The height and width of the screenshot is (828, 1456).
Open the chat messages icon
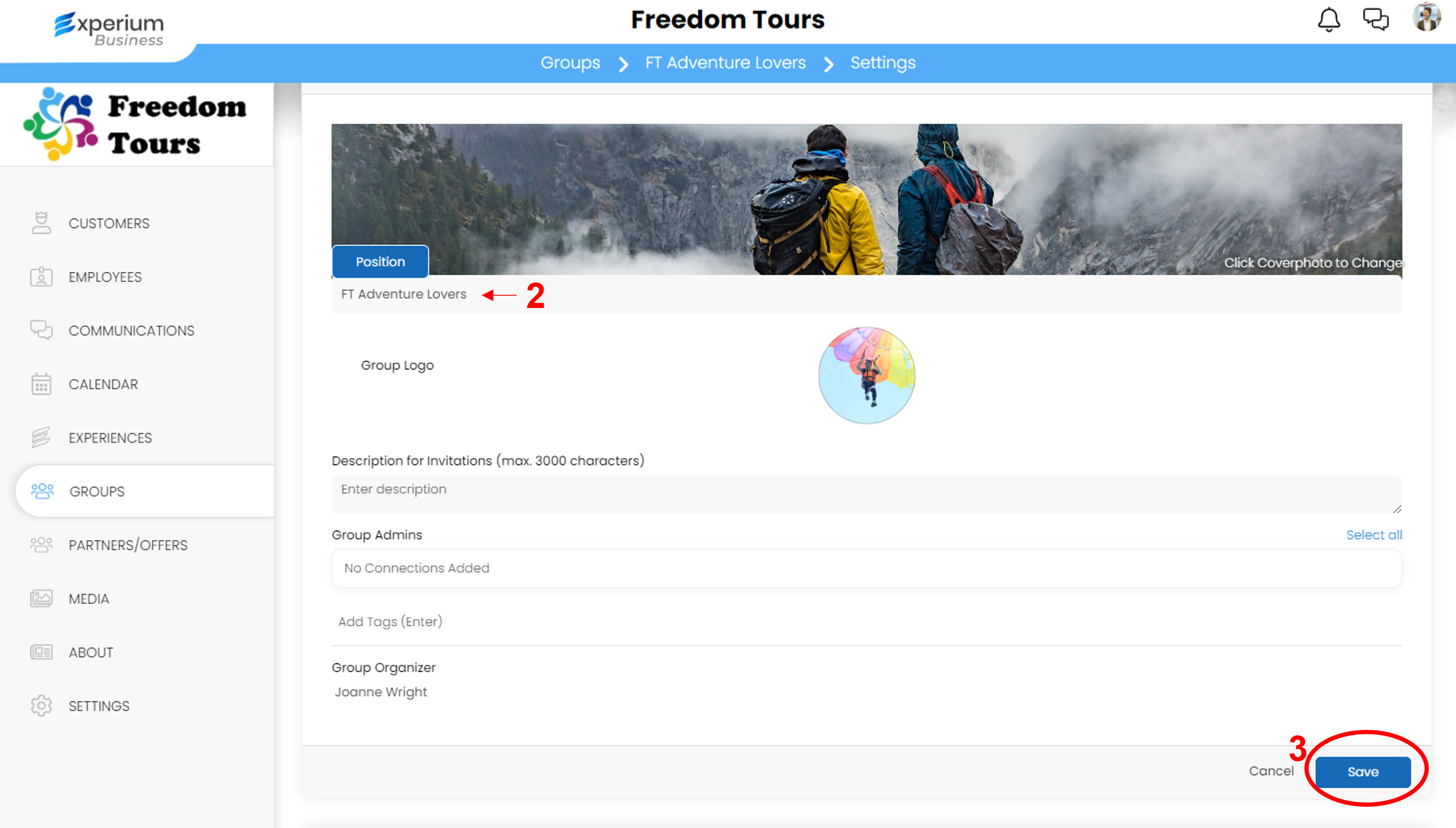click(x=1376, y=19)
